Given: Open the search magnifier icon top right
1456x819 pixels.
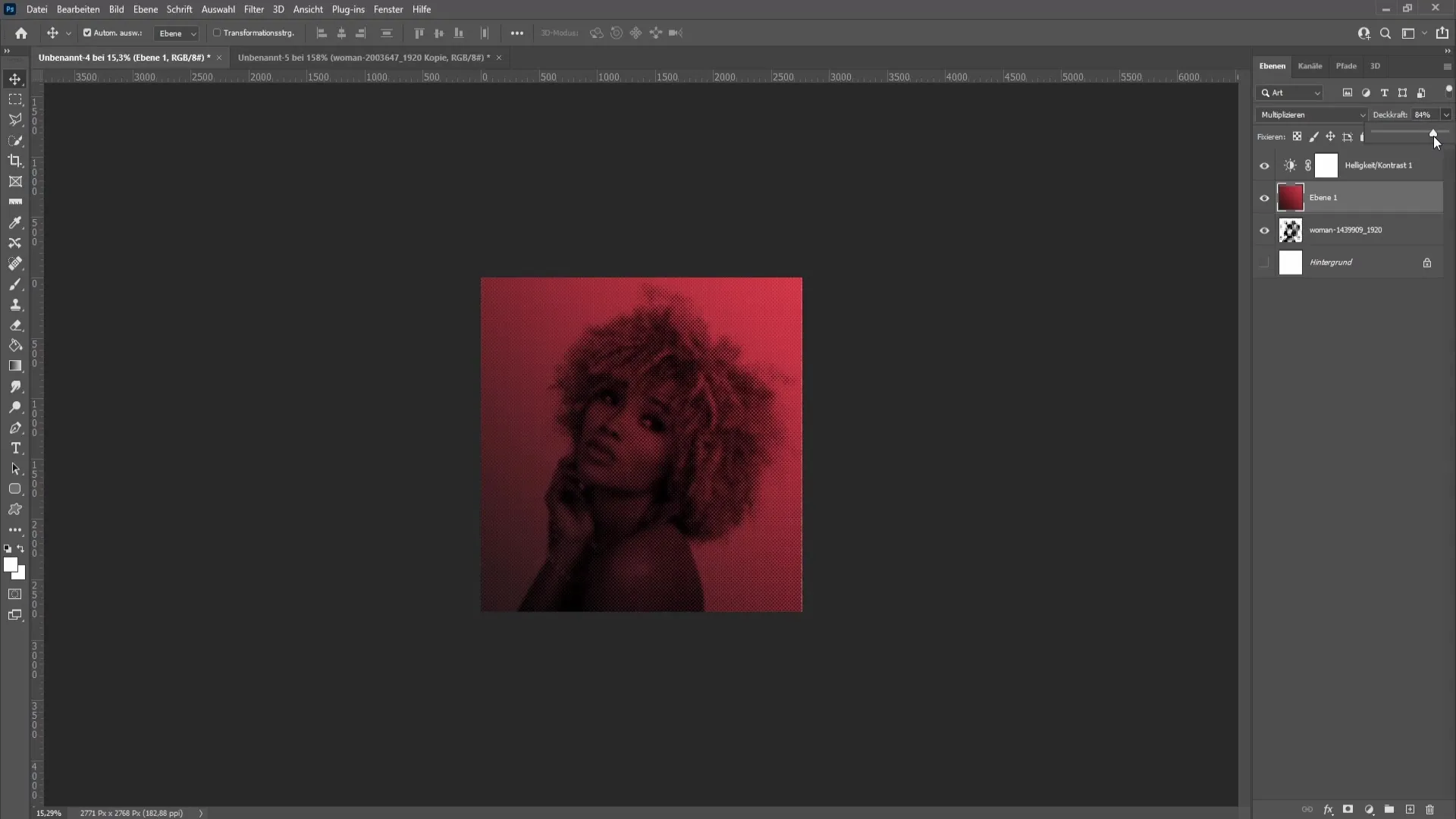Looking at the screenshot, I should (1385, 33).
